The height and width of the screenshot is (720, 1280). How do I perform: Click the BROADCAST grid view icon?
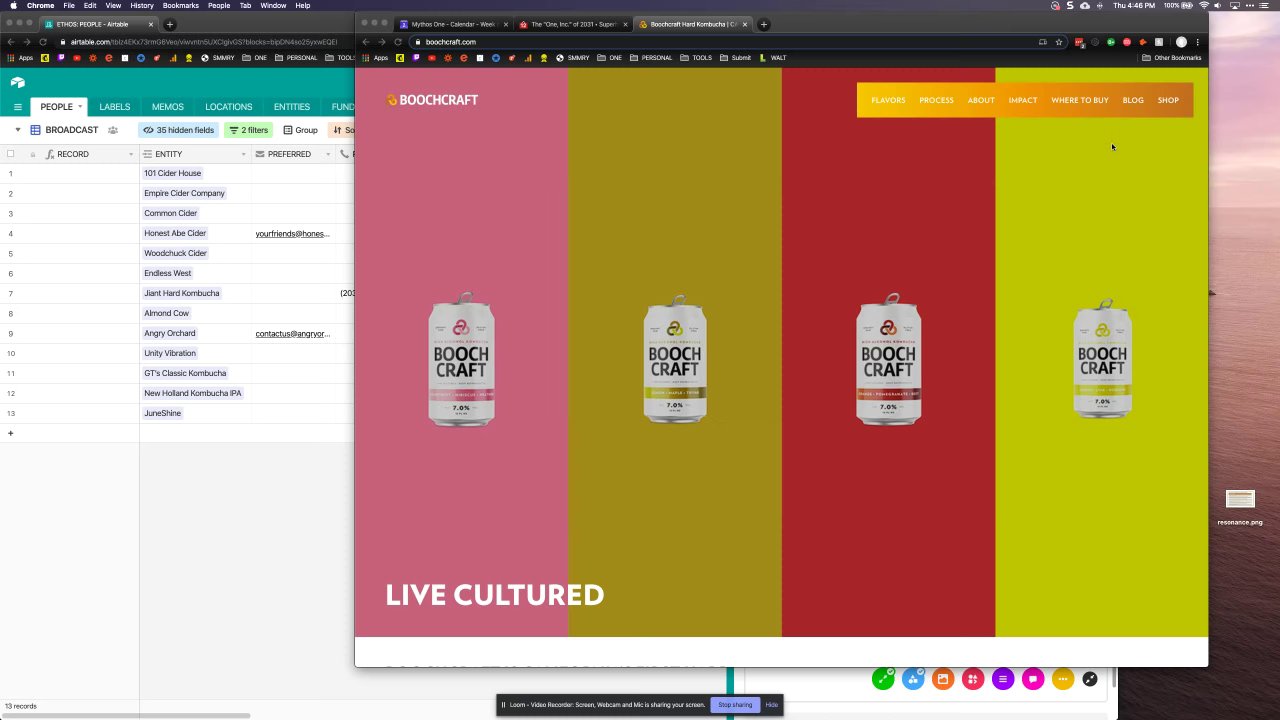click(x=36, y=130)
